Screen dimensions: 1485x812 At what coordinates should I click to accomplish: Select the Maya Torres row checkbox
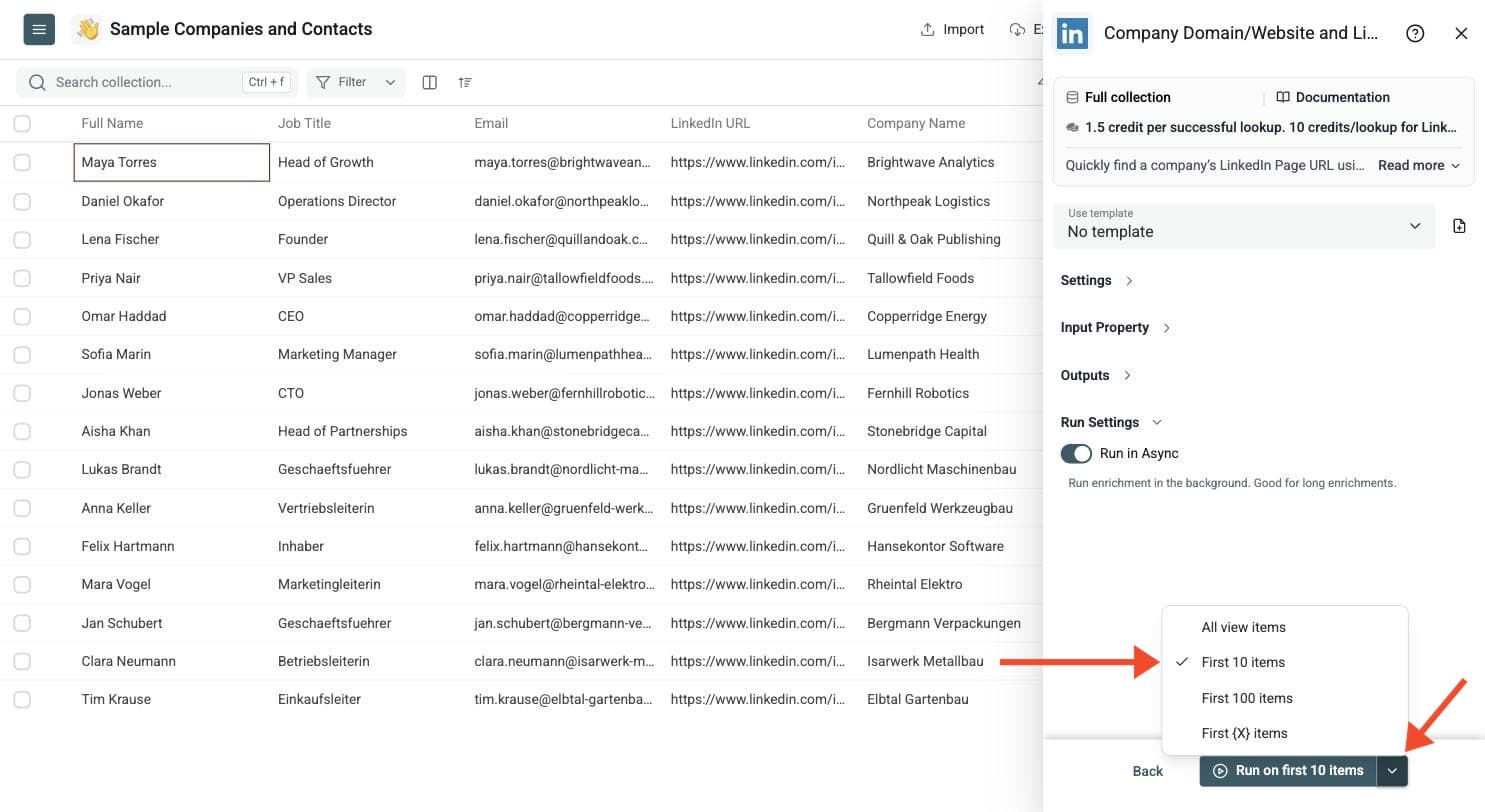pos(22,162)
